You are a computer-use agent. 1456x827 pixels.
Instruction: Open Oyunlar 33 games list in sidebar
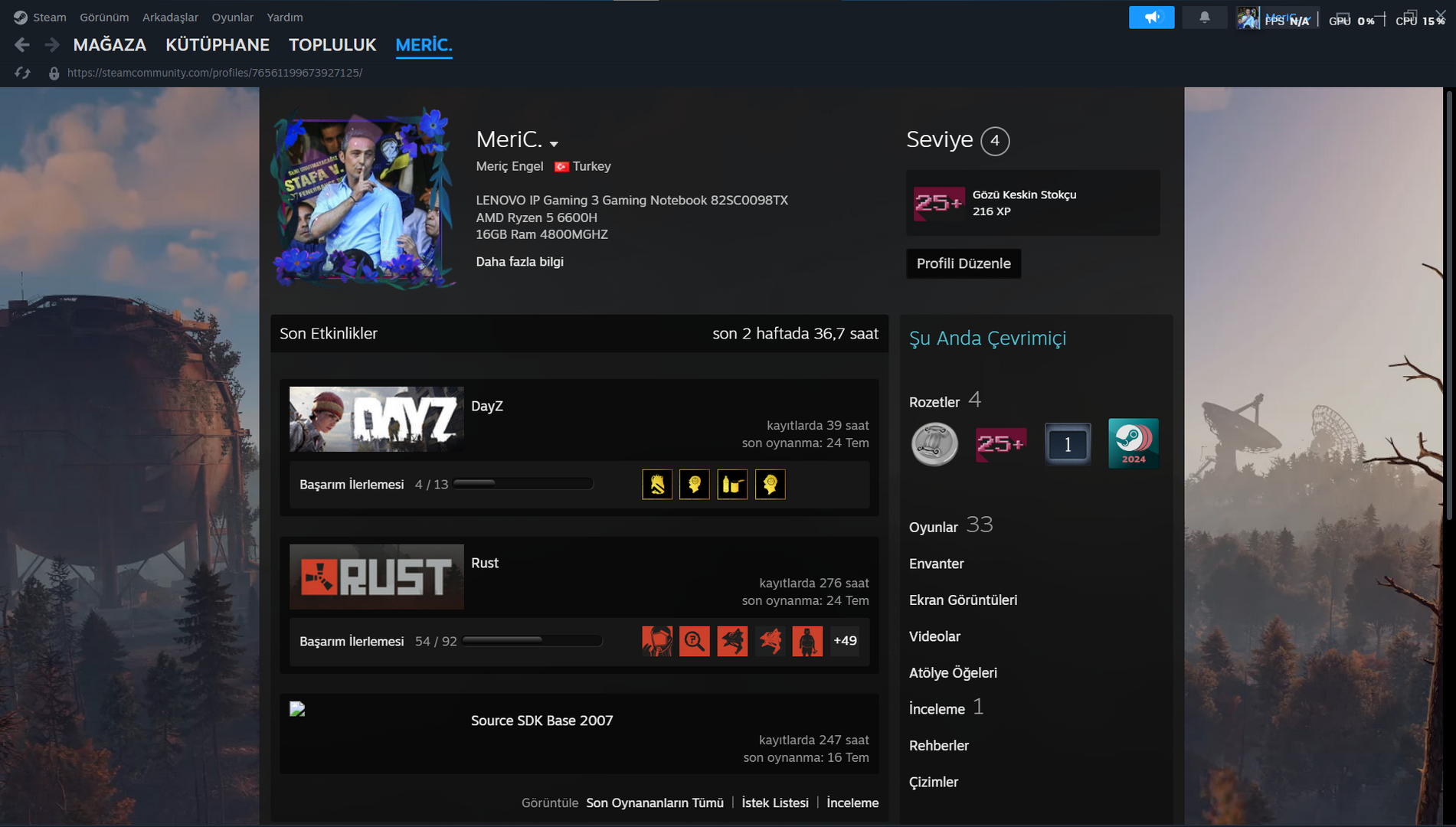click(x=950, y=526)
